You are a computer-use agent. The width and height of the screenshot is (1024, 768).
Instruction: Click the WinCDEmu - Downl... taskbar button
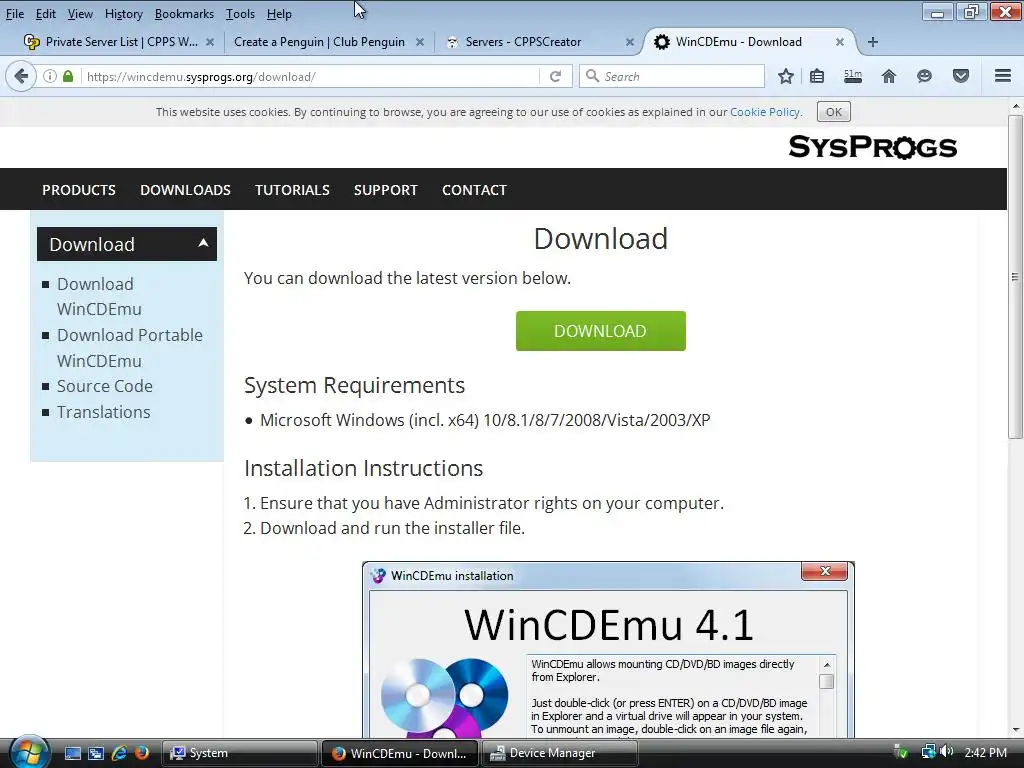coord(400,753)
